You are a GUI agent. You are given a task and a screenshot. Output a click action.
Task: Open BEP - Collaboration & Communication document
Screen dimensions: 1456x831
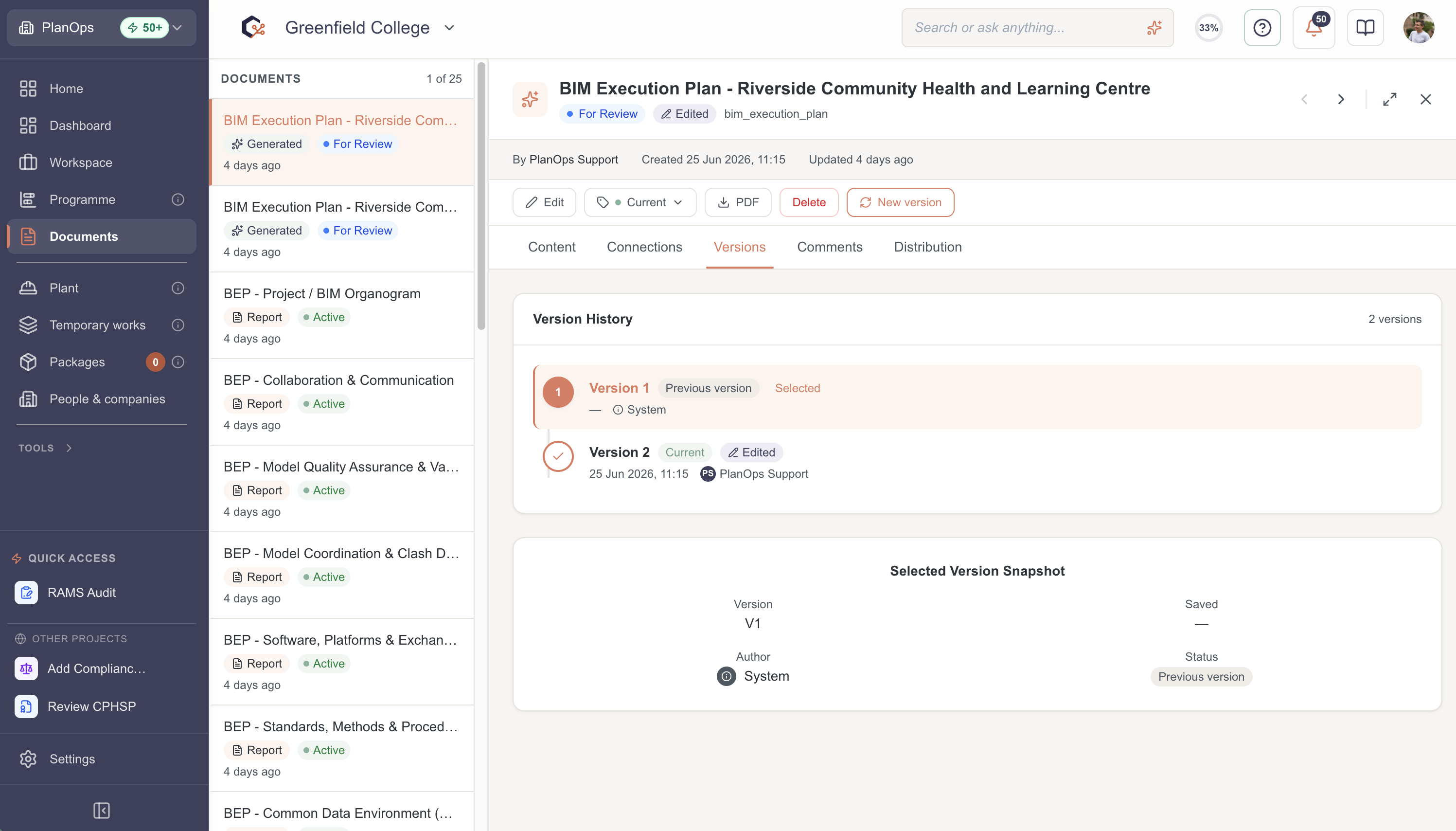pyautogui.click(x=342, y=402)
